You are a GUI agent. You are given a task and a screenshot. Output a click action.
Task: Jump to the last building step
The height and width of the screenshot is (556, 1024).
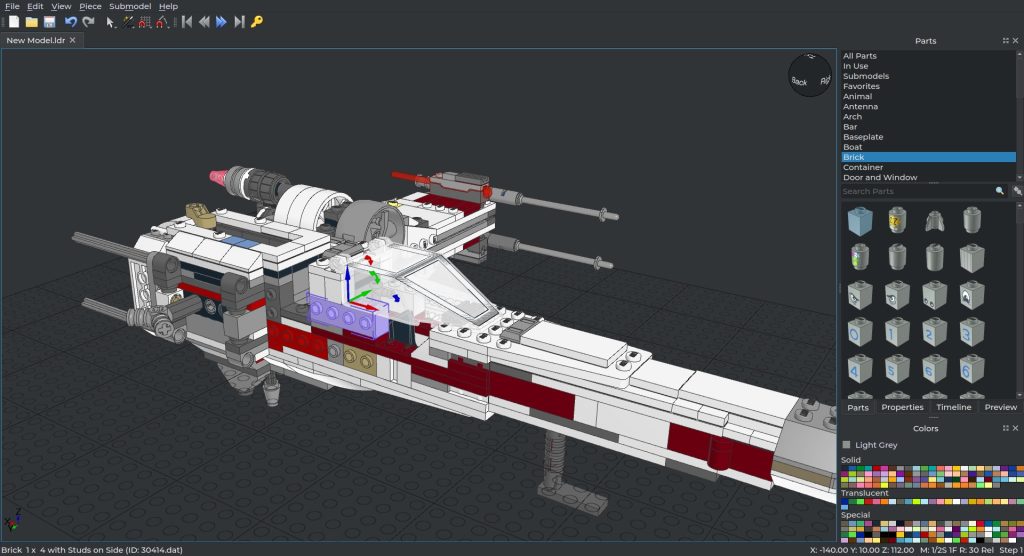239,22
